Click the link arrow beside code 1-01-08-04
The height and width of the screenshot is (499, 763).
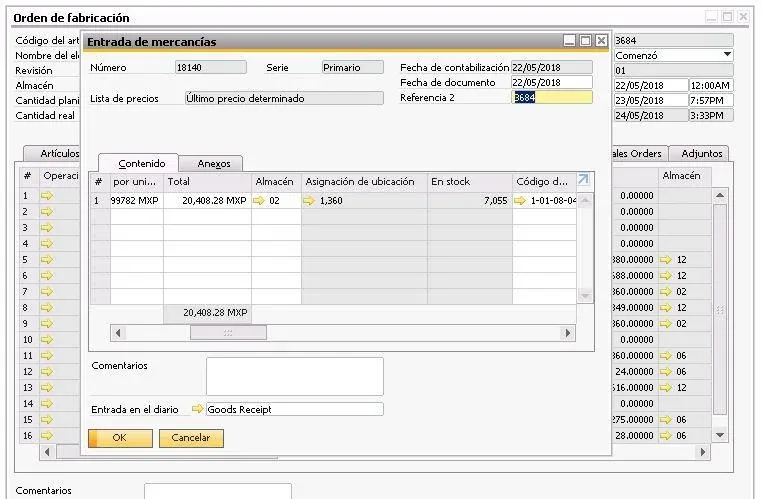[520, 201]
